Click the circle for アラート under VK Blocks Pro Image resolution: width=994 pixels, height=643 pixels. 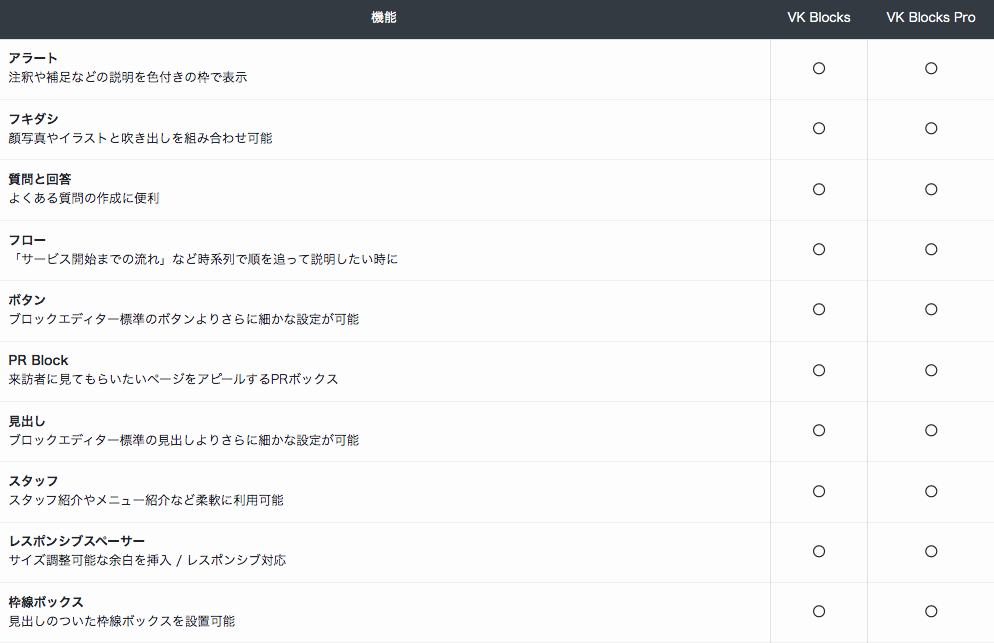(x=931, y=68)
